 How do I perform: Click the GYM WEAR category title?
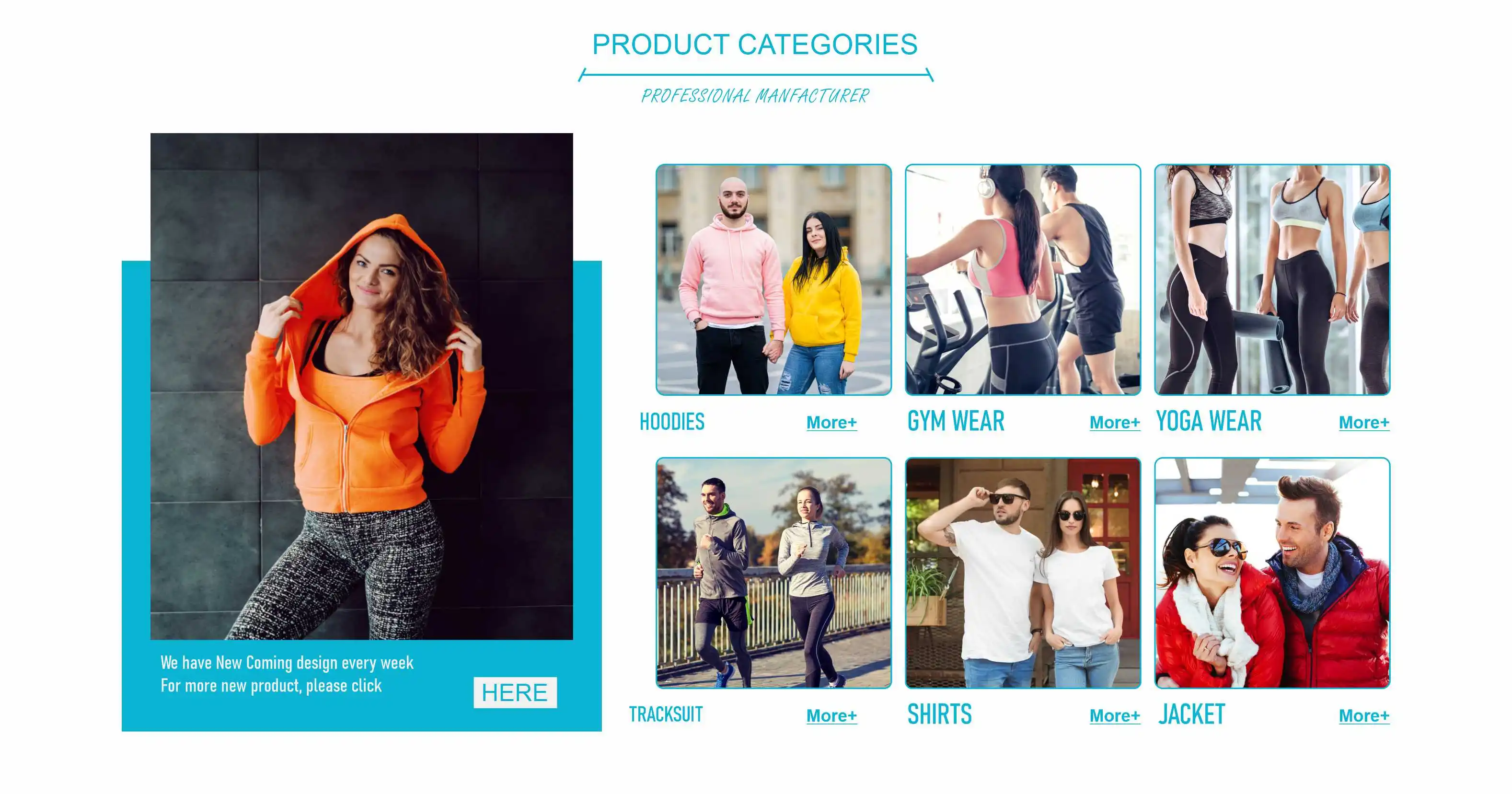coord(956,421)
